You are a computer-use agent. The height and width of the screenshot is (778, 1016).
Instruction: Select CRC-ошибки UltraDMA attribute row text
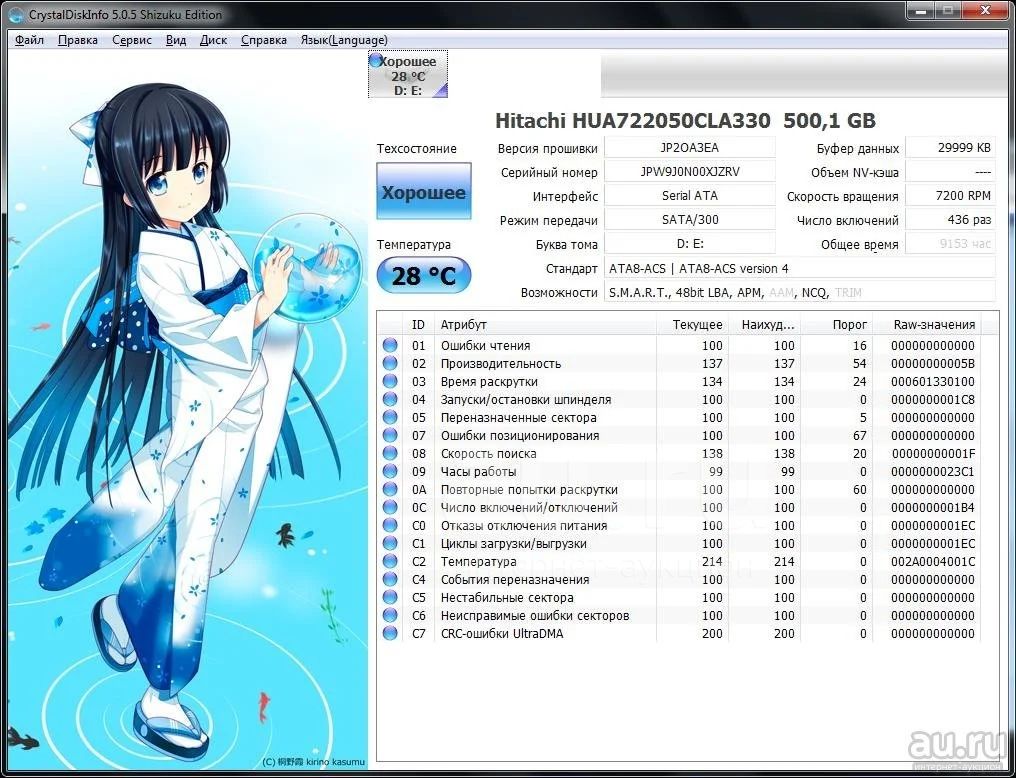coord(502,634)
